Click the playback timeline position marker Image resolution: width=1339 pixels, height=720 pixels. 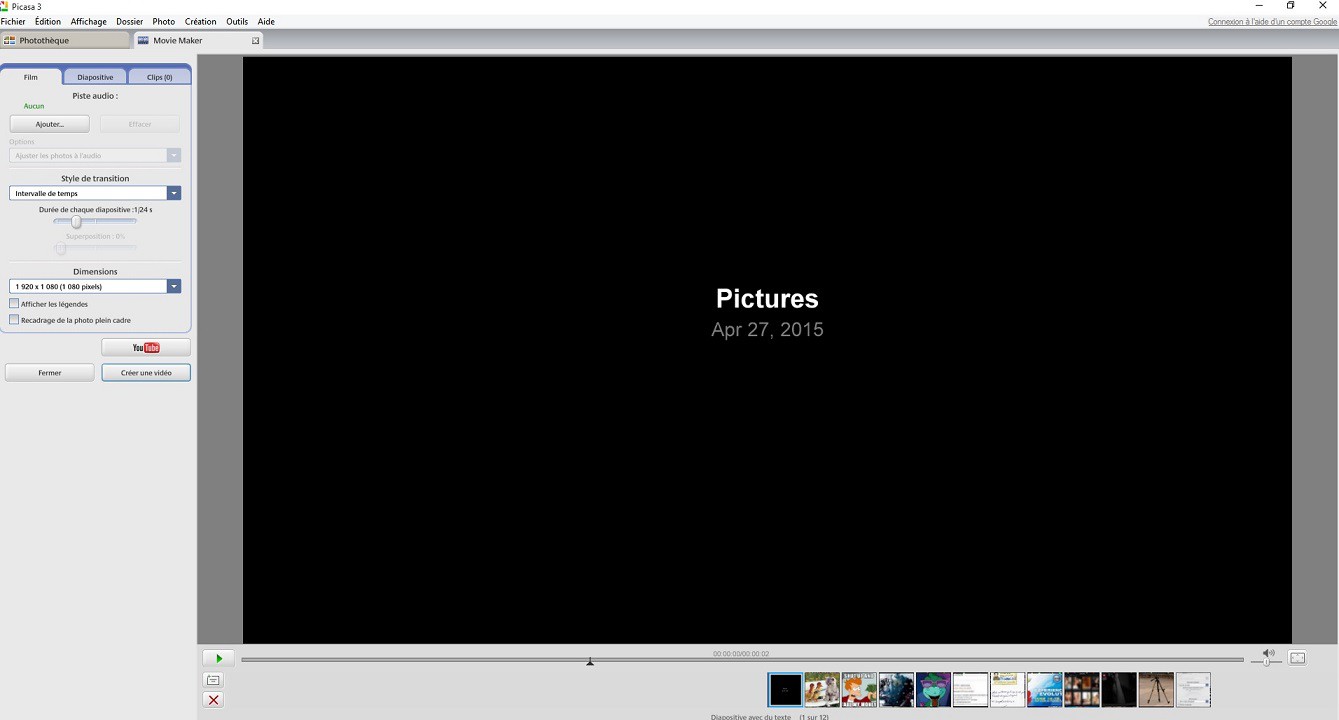(x=590, y=661)
